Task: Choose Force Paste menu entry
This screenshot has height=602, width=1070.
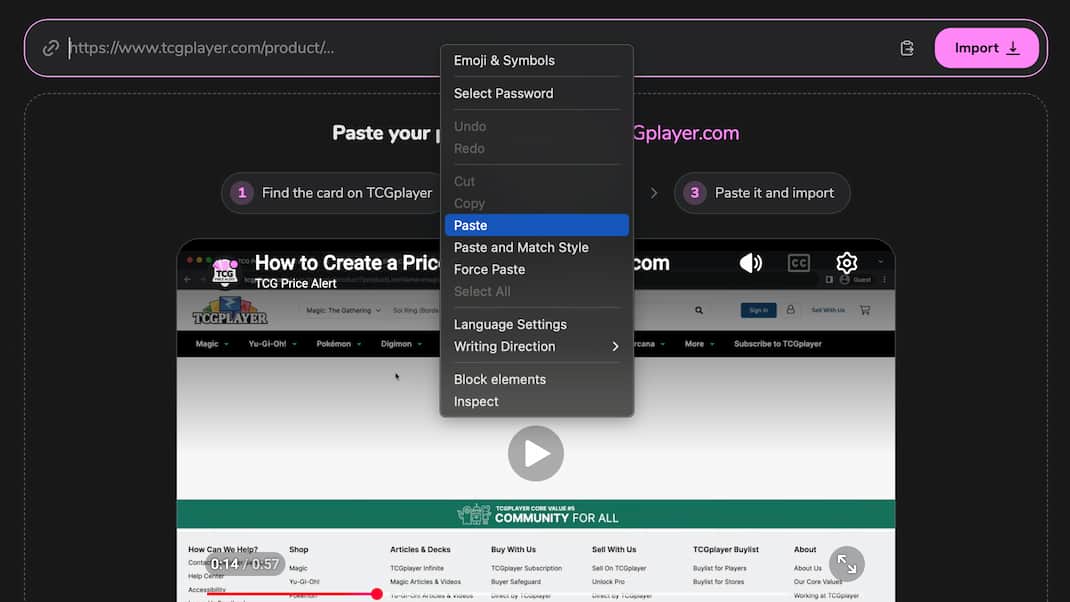Action: coord(536,270)
